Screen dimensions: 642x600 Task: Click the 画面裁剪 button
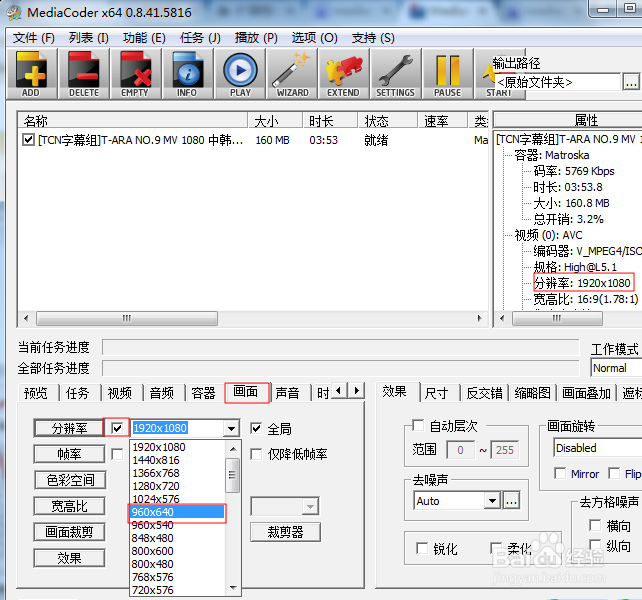pos(69,532)
